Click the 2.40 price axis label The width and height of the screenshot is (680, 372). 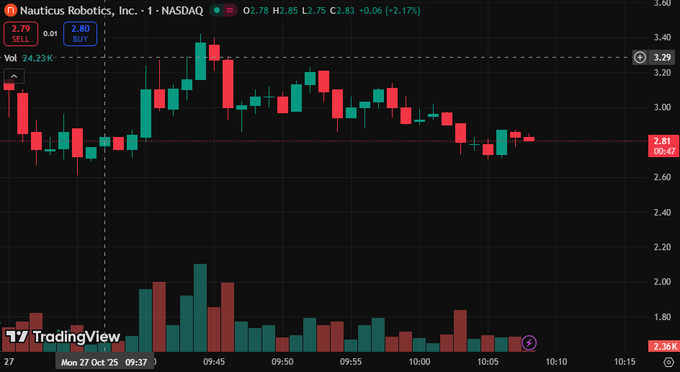[x=662, y=212]
